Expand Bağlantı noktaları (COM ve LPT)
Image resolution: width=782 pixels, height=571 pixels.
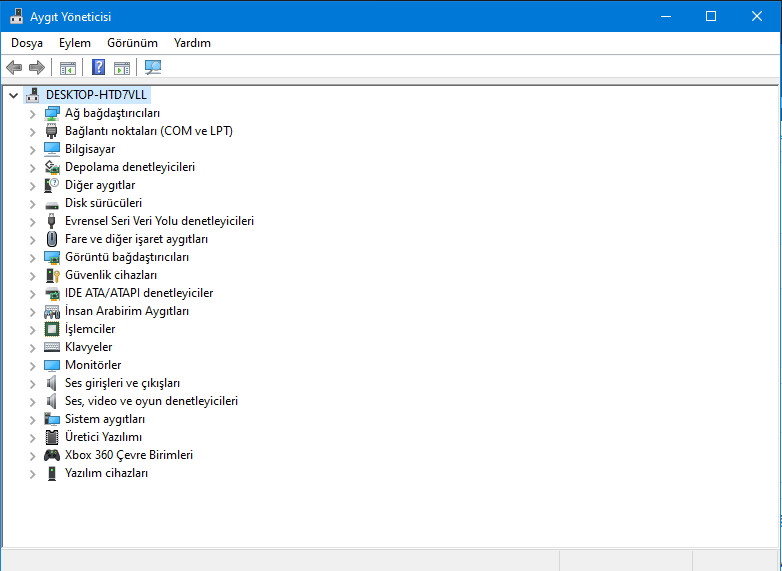click(33, 132)
